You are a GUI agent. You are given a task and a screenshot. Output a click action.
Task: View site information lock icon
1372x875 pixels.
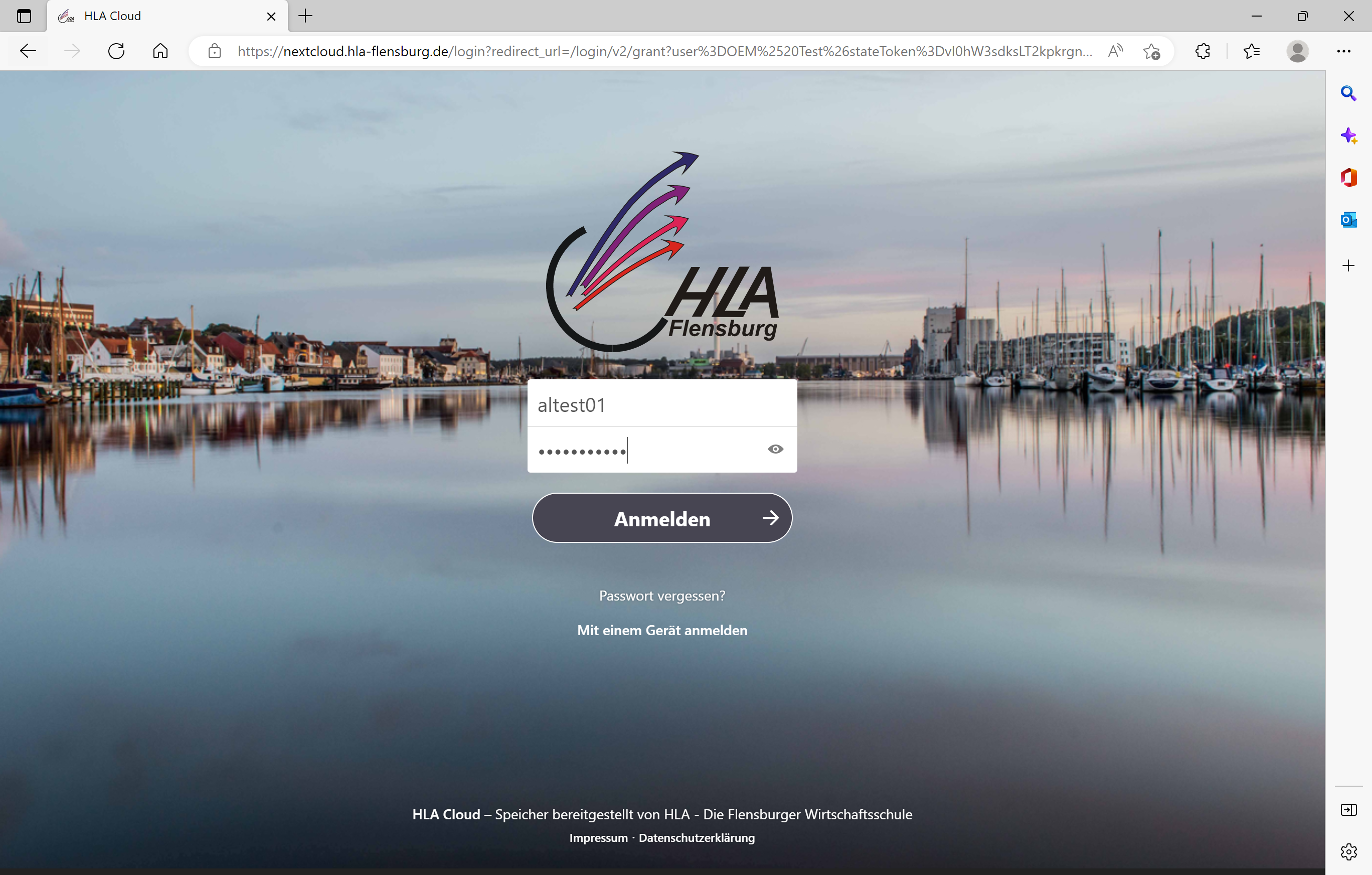215,51
